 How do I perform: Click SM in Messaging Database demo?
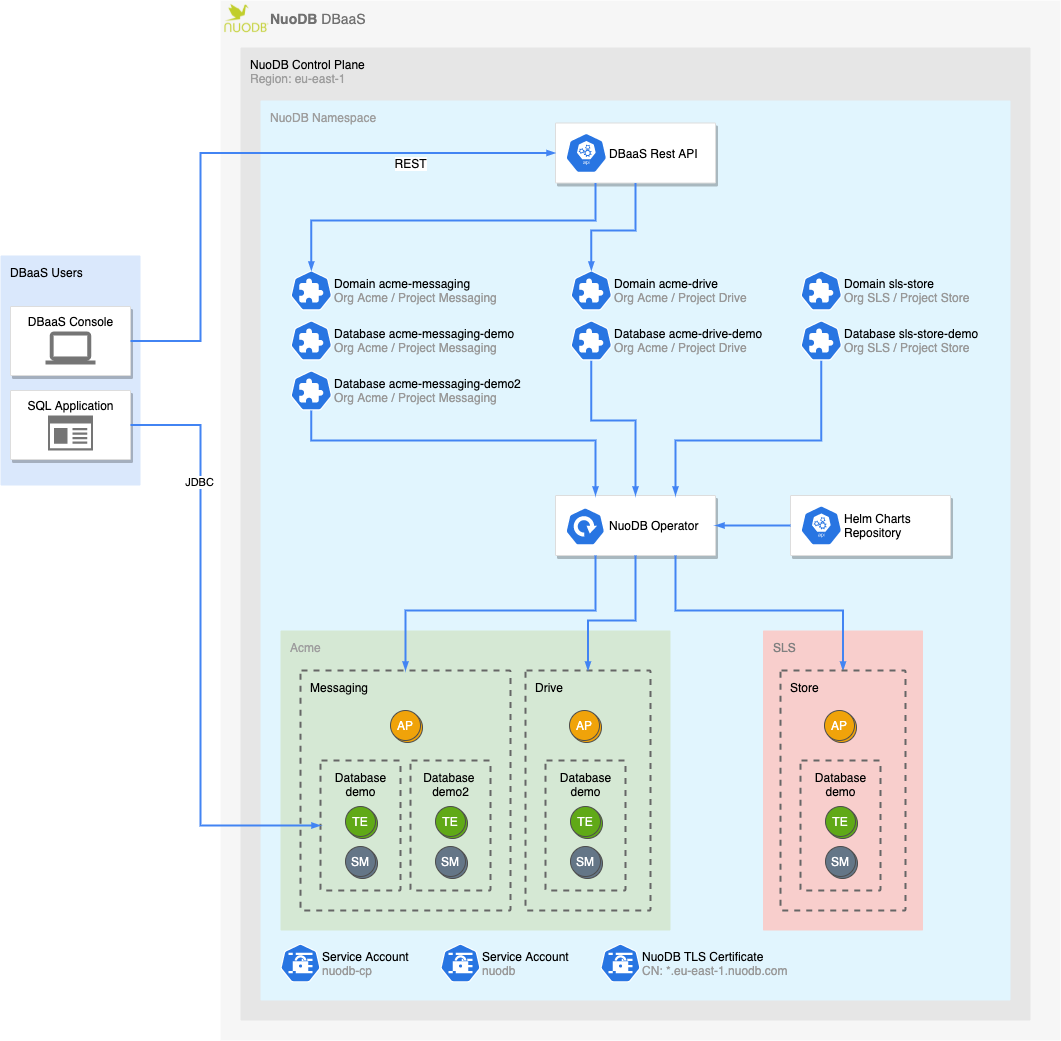click(361, 862)
